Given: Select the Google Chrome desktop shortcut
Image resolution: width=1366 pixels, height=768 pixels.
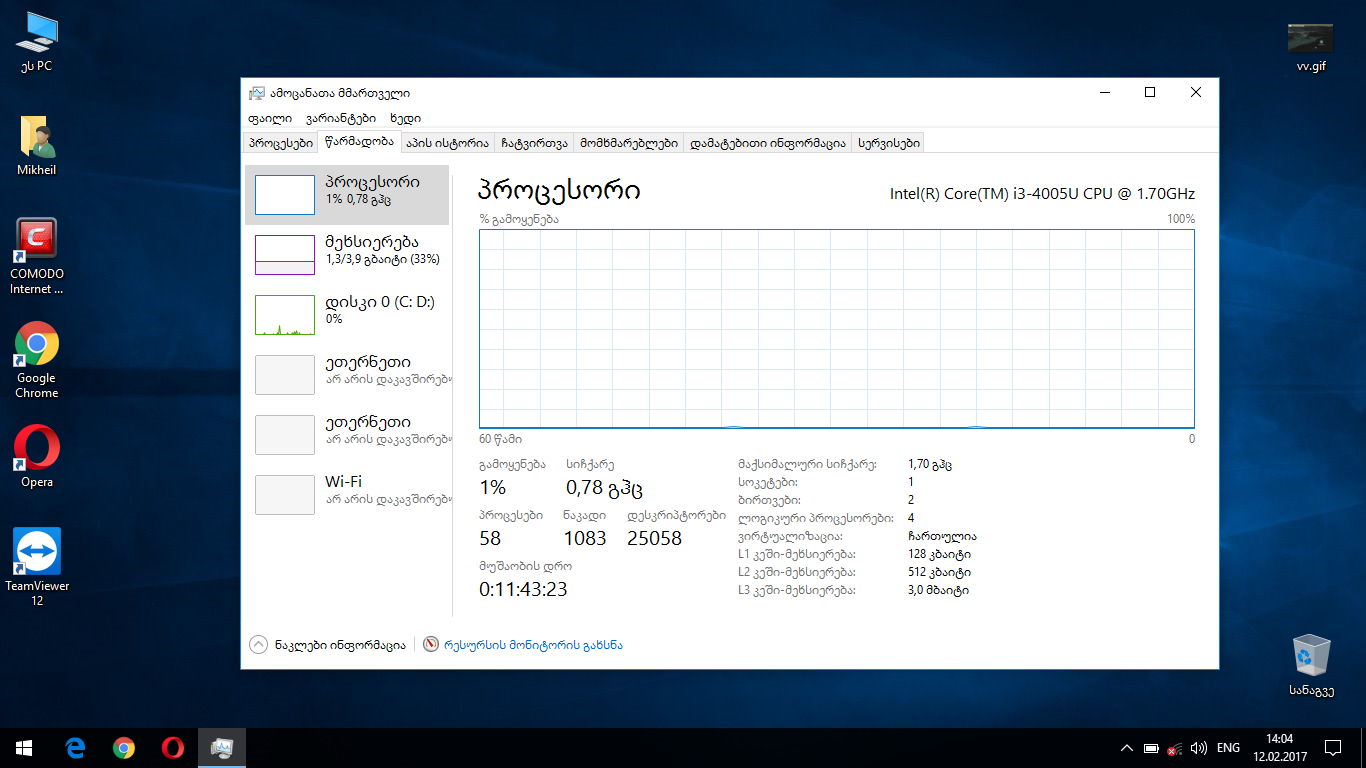Looking at the screenshot, I should [36, 361].
